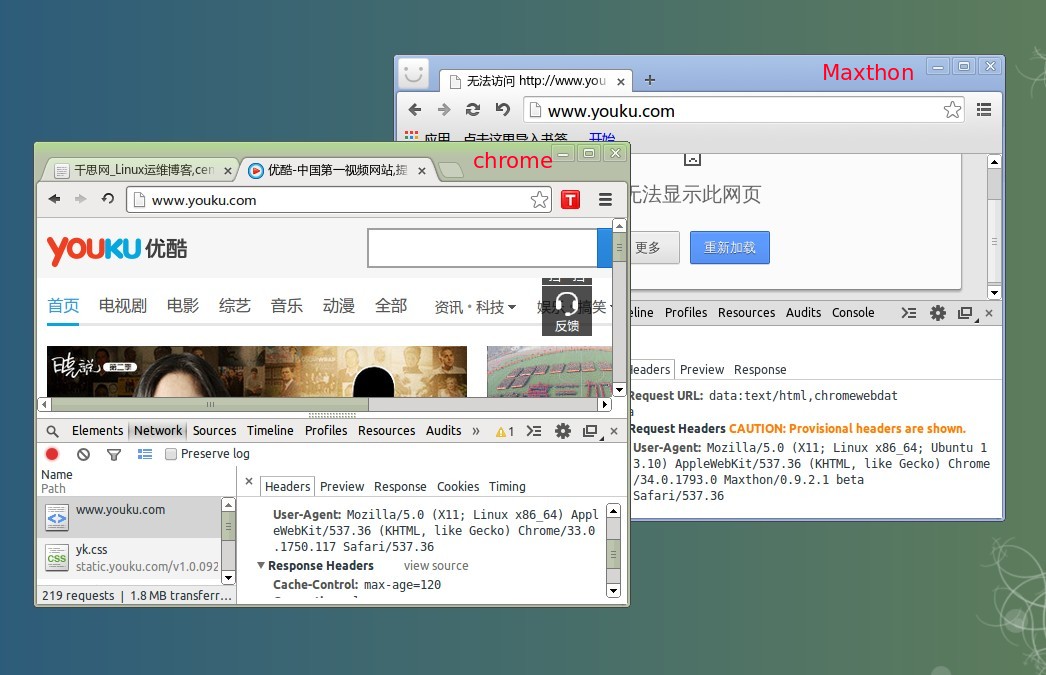Screen dimensions: 1046x675
Task: Expand 资讯·科技 dropdown menu
Action: click(x=475, y=307)
